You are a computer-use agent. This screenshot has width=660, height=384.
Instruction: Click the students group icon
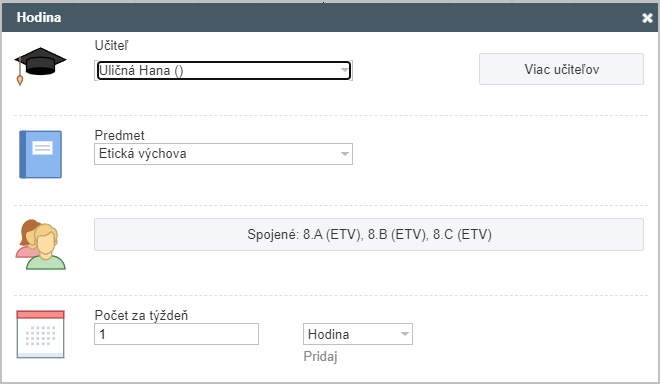point(40,244)
